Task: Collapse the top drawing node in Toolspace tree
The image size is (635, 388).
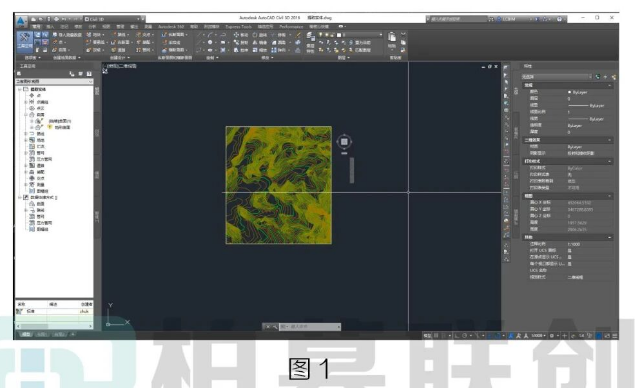Action: pyautogui.click(x=20, y=89)
